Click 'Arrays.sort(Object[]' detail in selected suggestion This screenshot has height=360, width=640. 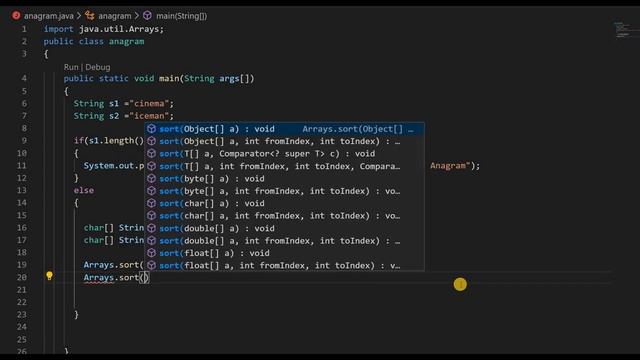coord(353,129)
